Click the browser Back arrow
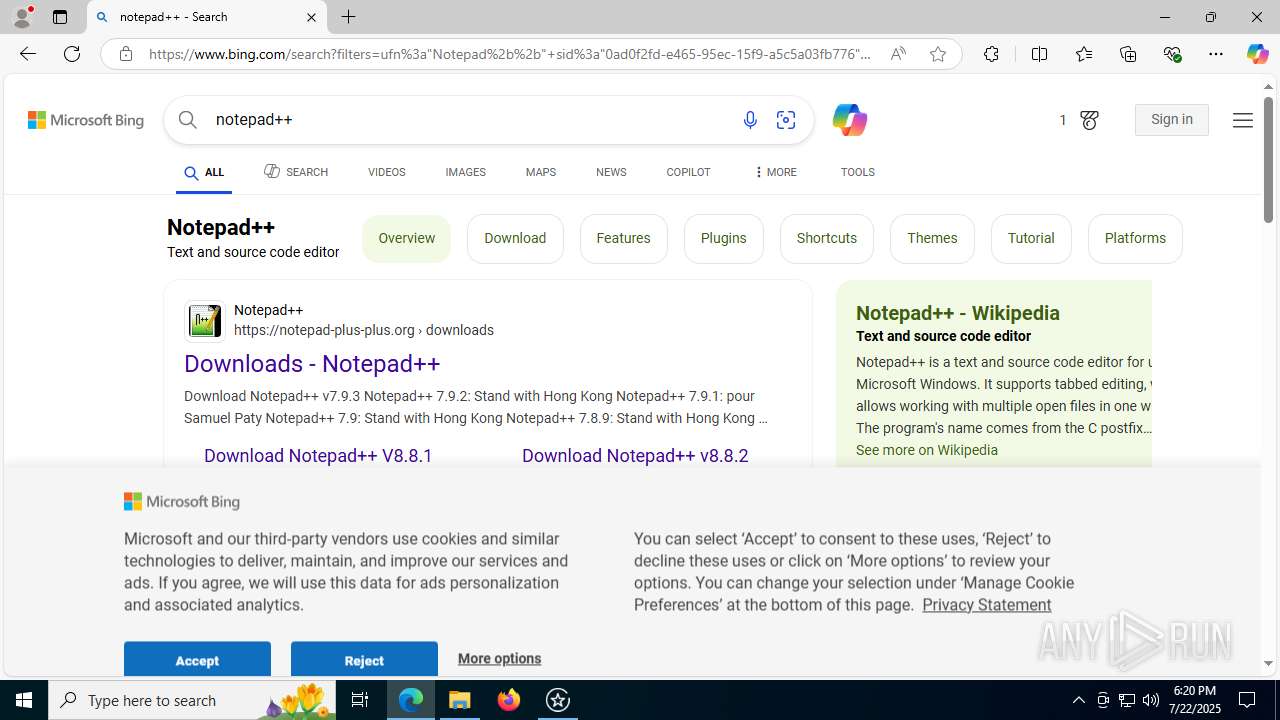The height and width of the screenshot is (720, 1280). coord(28,54)
